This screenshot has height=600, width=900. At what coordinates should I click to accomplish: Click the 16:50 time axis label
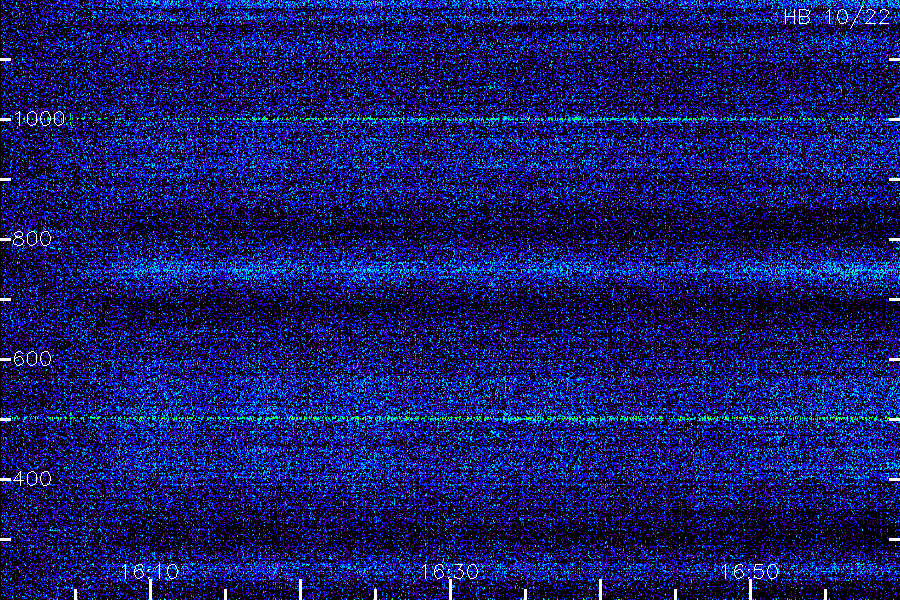coord(750,571)
